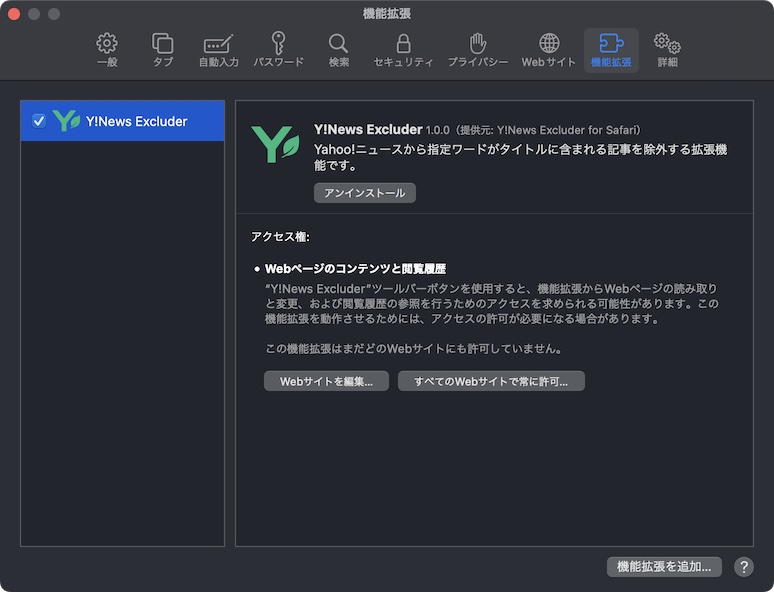Select the Webサイト globe icon
The height and width of the screenshot is (592, 774).
pyautogui.click(x=549, y=50)
